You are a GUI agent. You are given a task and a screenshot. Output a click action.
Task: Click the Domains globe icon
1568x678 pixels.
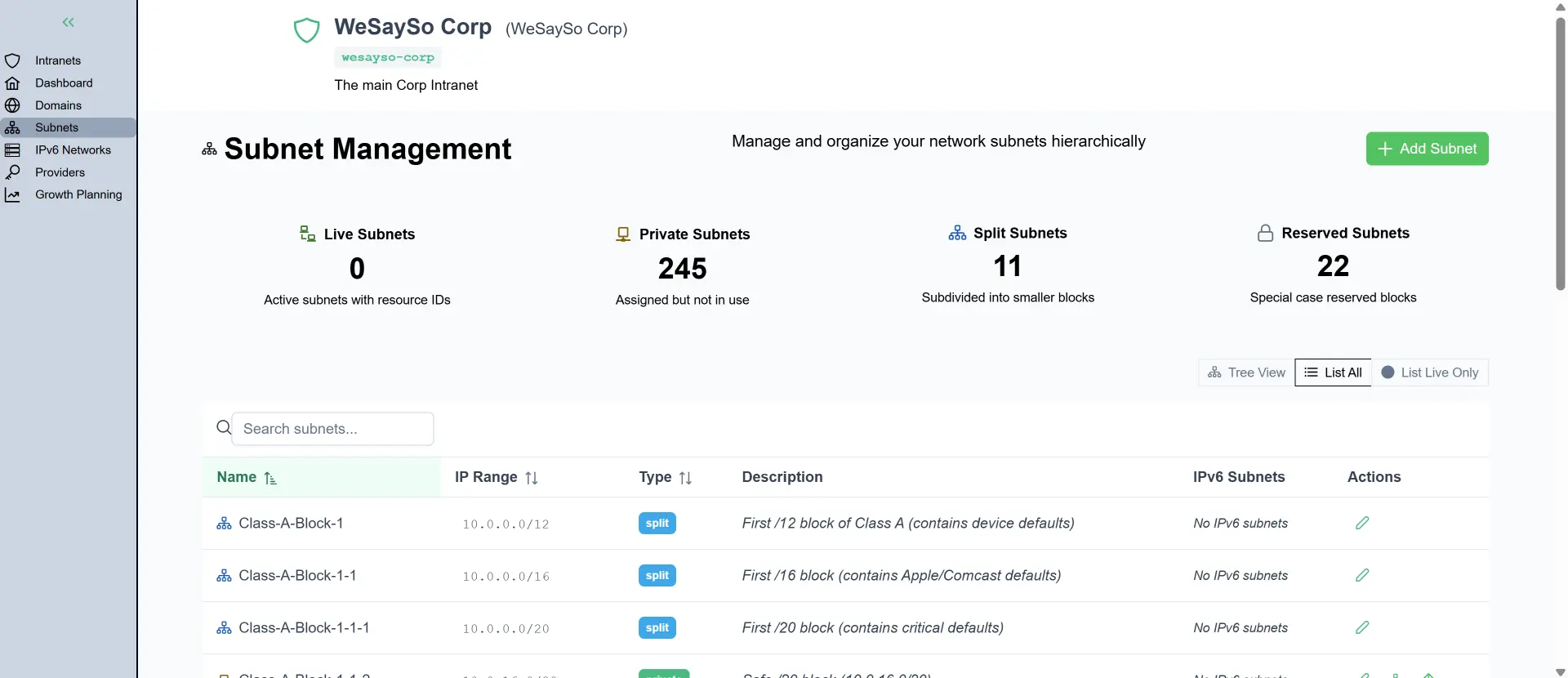[12, 105]
